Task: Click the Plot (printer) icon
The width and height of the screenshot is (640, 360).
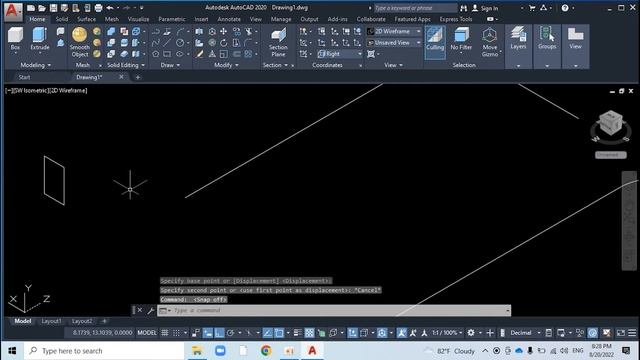Action: 98,8
